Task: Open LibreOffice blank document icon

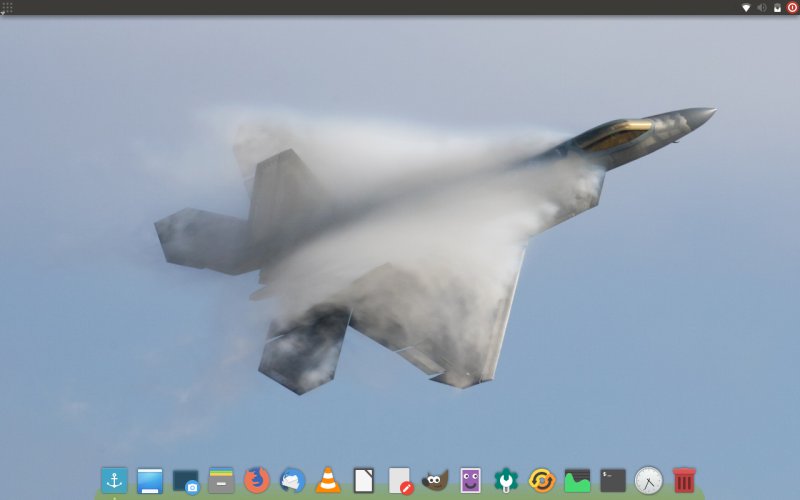Action: [364, 480]
